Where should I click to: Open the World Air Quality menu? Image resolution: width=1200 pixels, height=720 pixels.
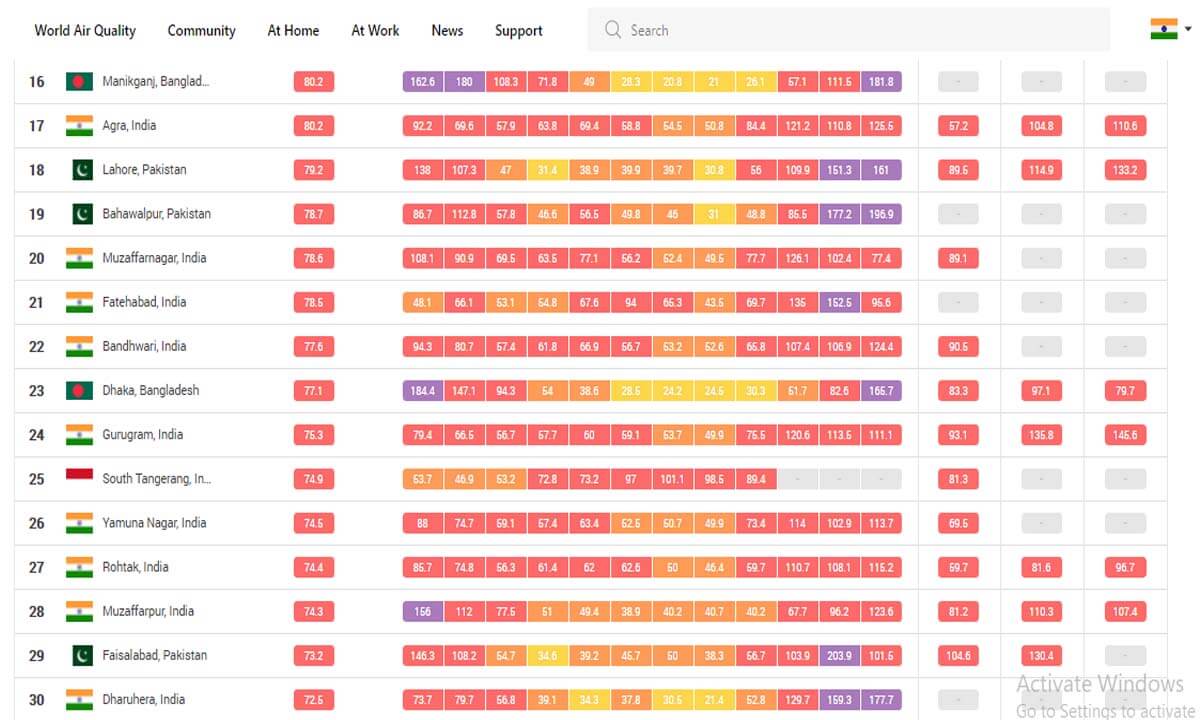[x=85, y=30]
